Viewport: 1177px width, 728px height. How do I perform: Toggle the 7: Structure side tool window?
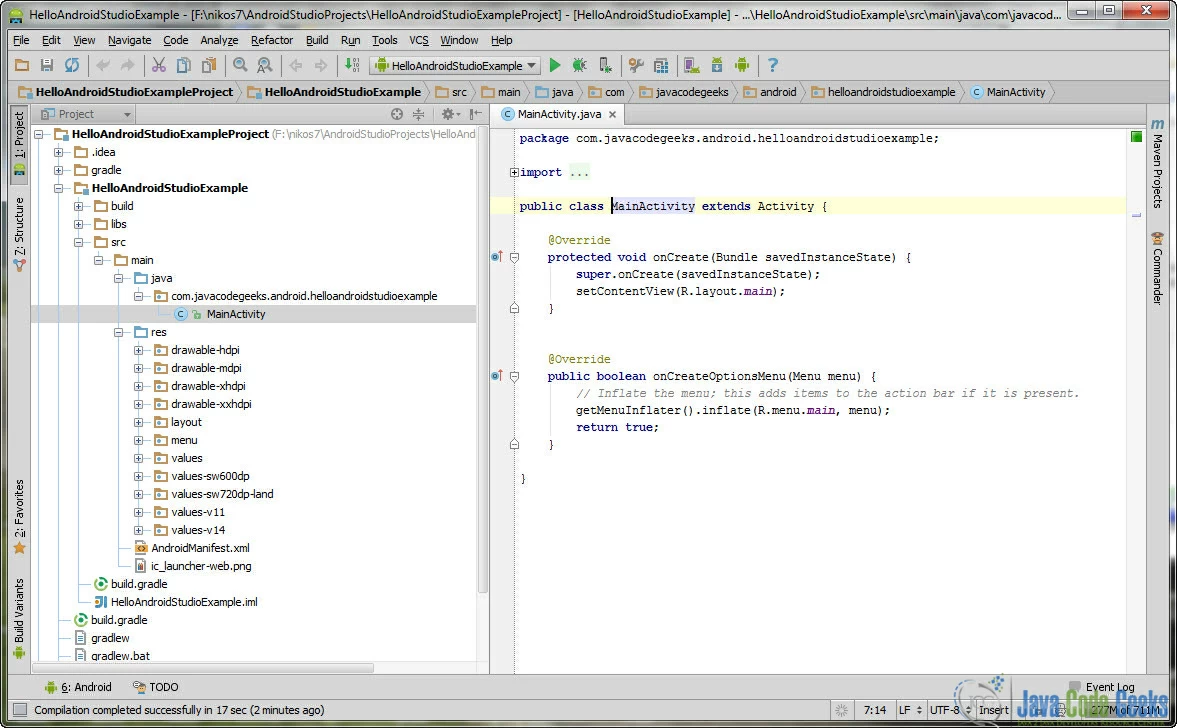[20, 234]
